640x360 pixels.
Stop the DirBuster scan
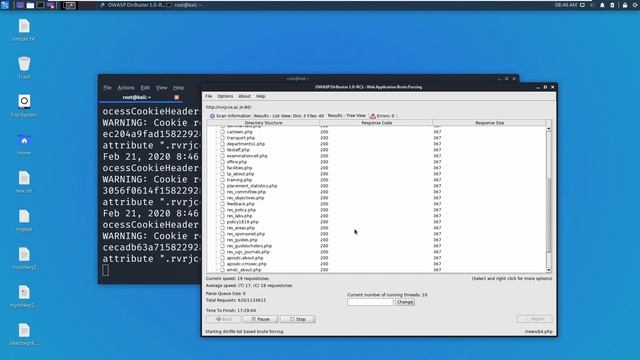click(298, 319)
